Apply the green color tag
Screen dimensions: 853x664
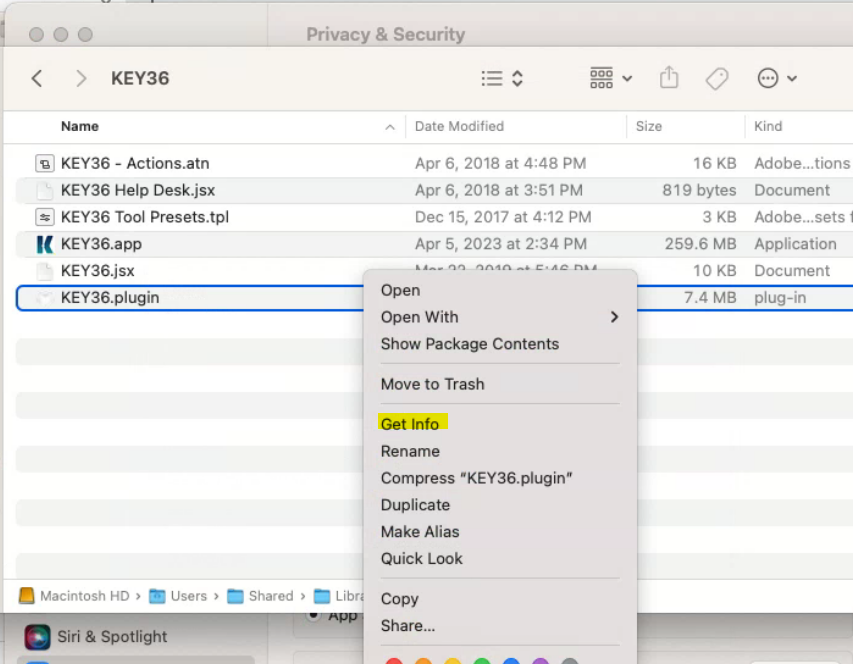(x=481, y=661)
